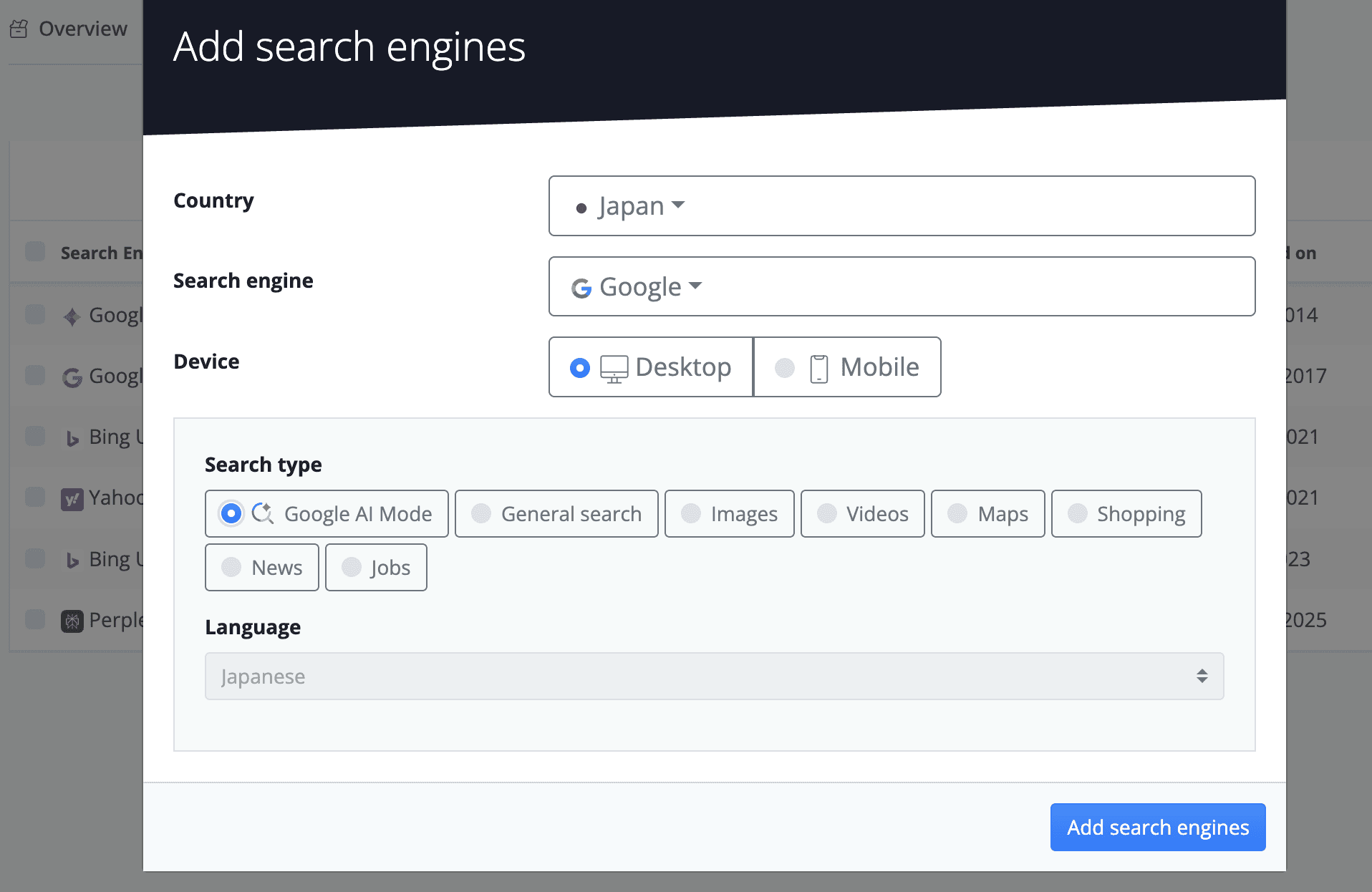Image resolution: width=1372 pixels, height=892 pixels.
Task: Open the Country dropdown showing Japan
Action: (902, 206)
